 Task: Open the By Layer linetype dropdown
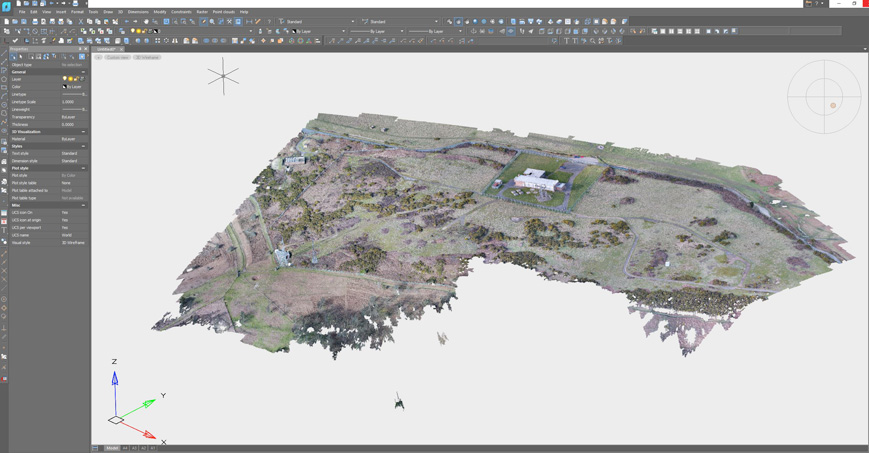pos(377,31)
